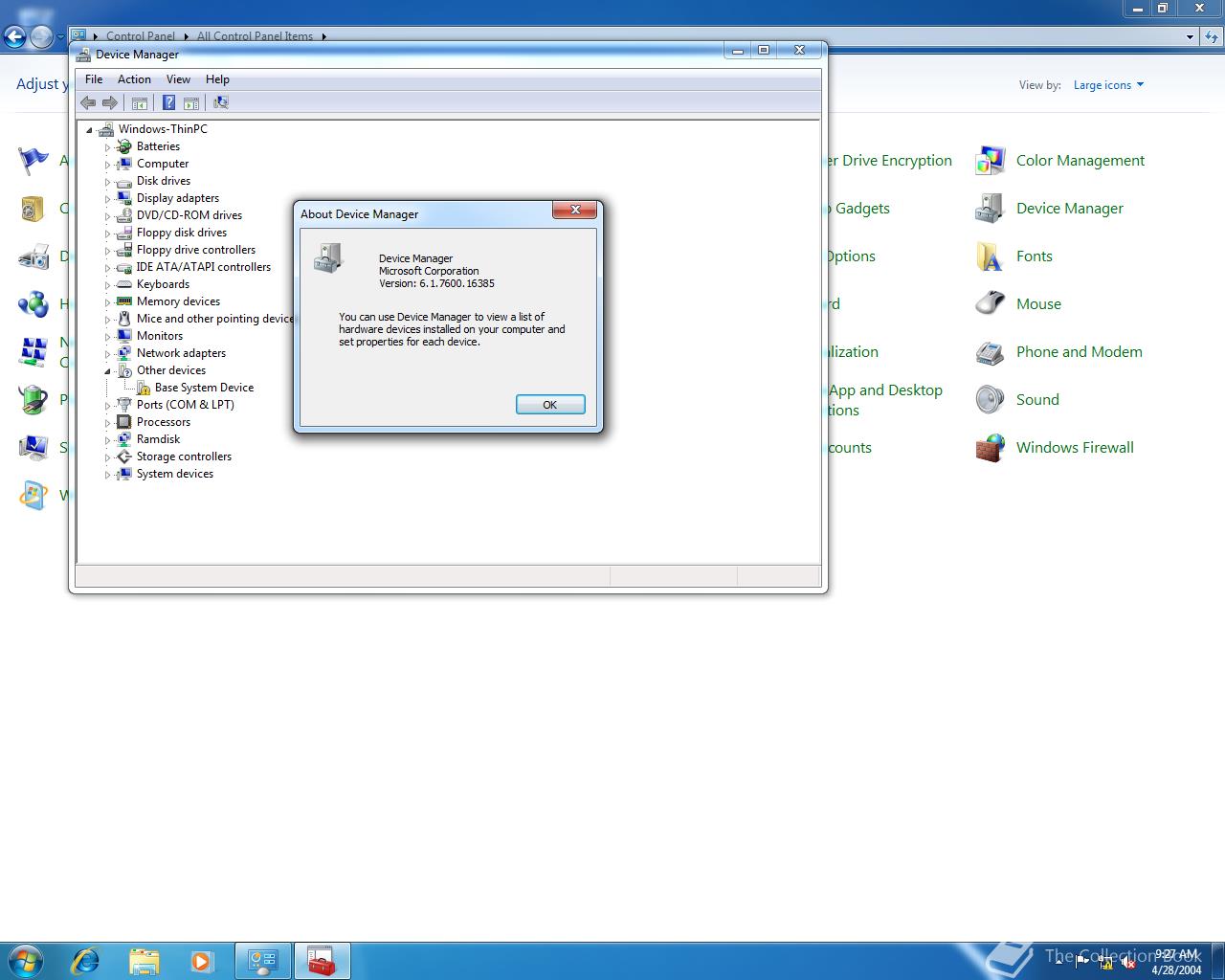Open Windows Media Player taskbar icon
The image size is (1225, 980).
pos(201,961)
